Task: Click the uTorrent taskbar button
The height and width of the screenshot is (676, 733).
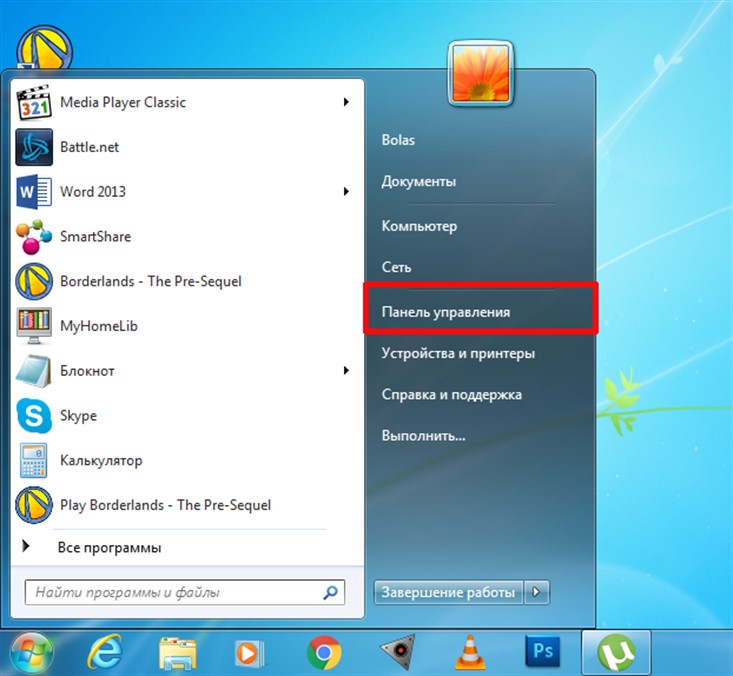Action: point(616,653)
